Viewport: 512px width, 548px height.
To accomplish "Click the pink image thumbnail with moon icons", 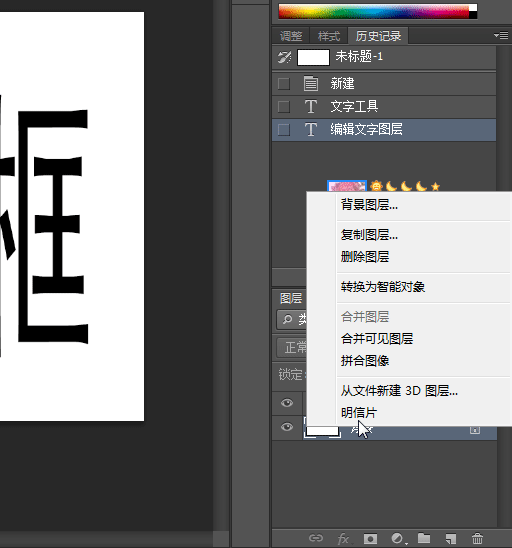I will click(x=347, y=186).
